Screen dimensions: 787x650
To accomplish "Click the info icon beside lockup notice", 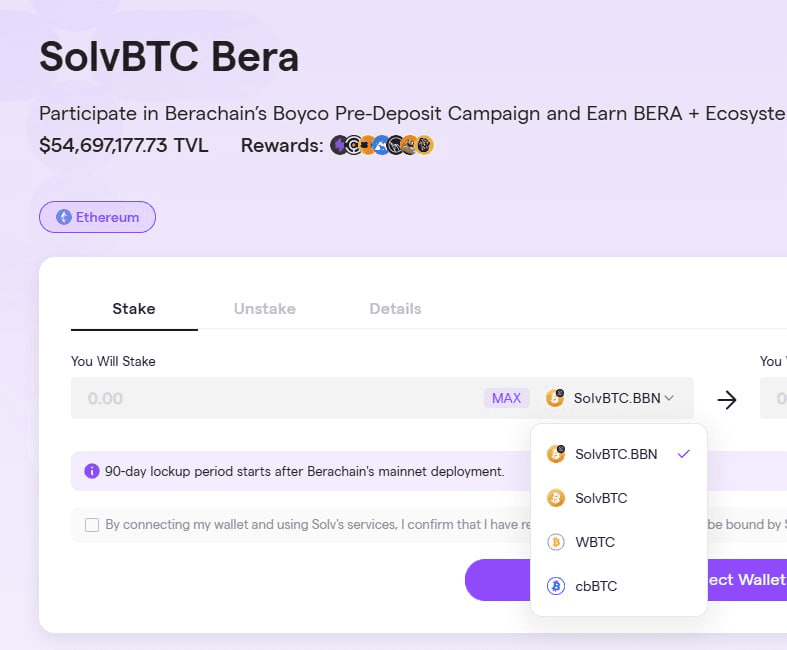I will click(92, 470).
